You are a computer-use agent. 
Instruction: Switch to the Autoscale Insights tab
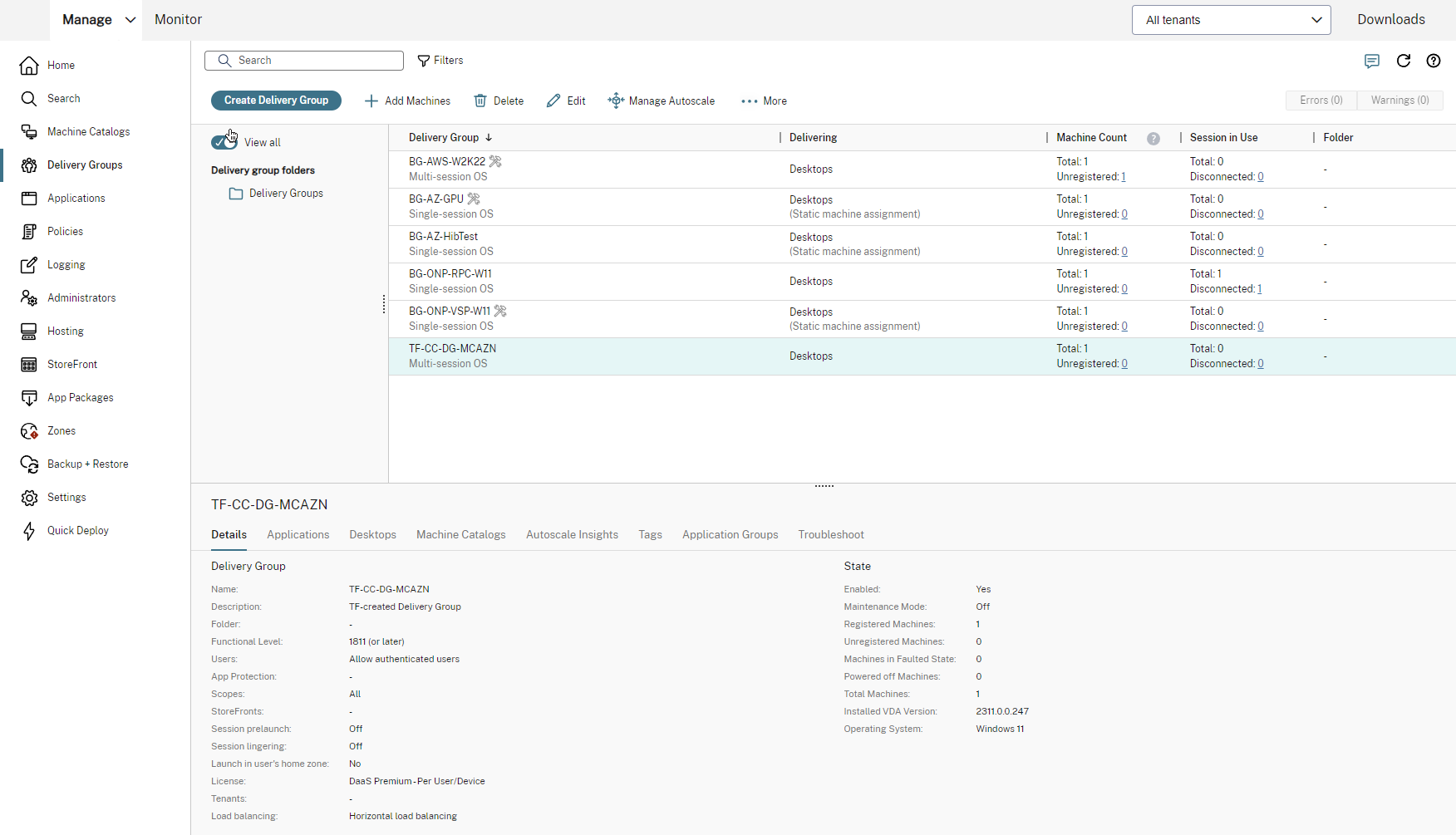tap(572, 535)
